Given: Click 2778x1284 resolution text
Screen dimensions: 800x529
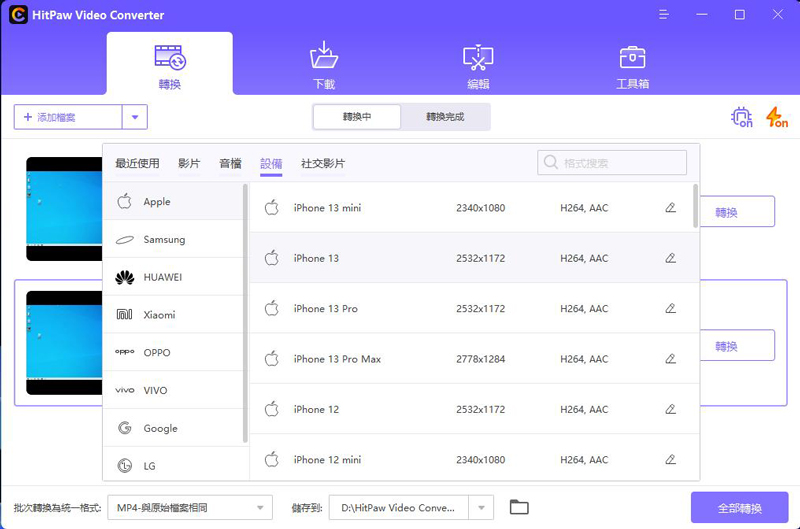Looking at the screenshot, I should [x=481, y=359].
